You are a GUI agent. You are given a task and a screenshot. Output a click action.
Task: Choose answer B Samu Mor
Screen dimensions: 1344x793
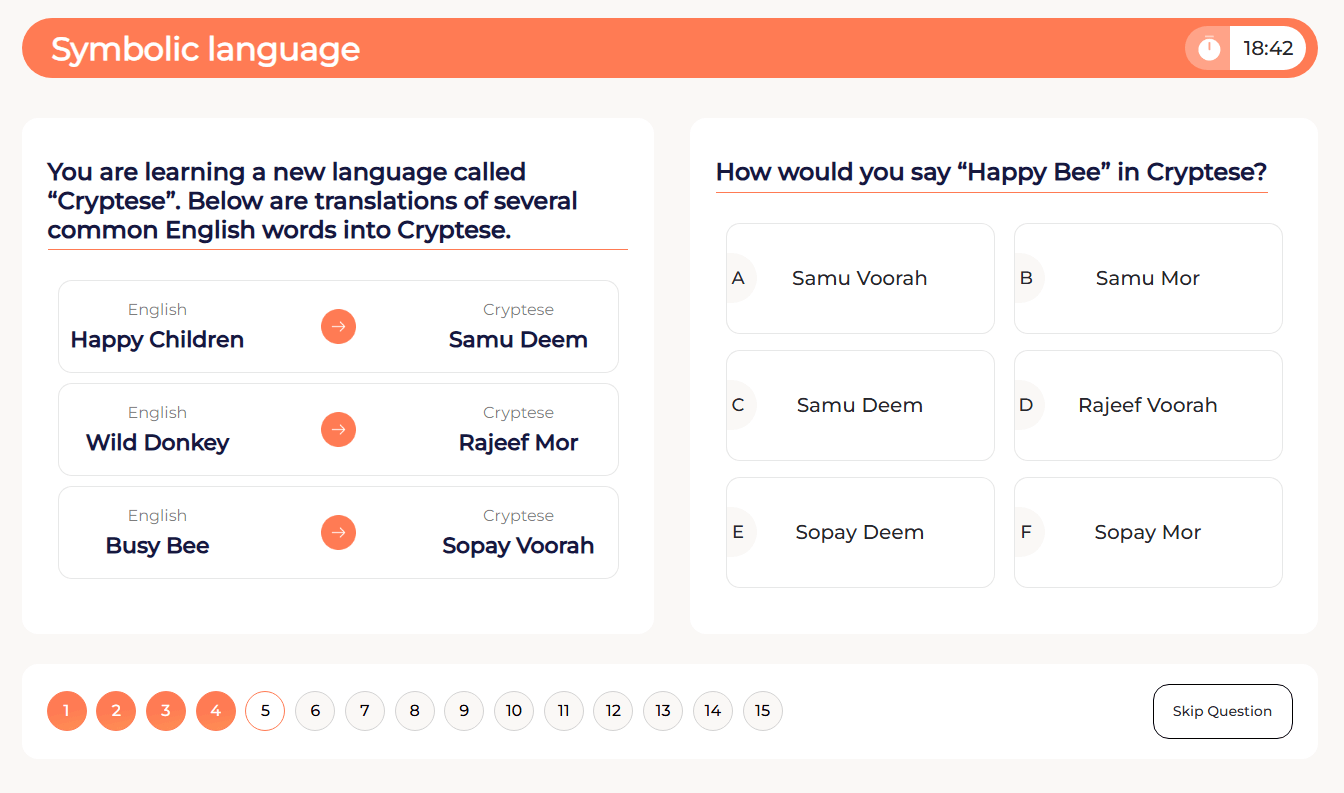pos(1147,278)
